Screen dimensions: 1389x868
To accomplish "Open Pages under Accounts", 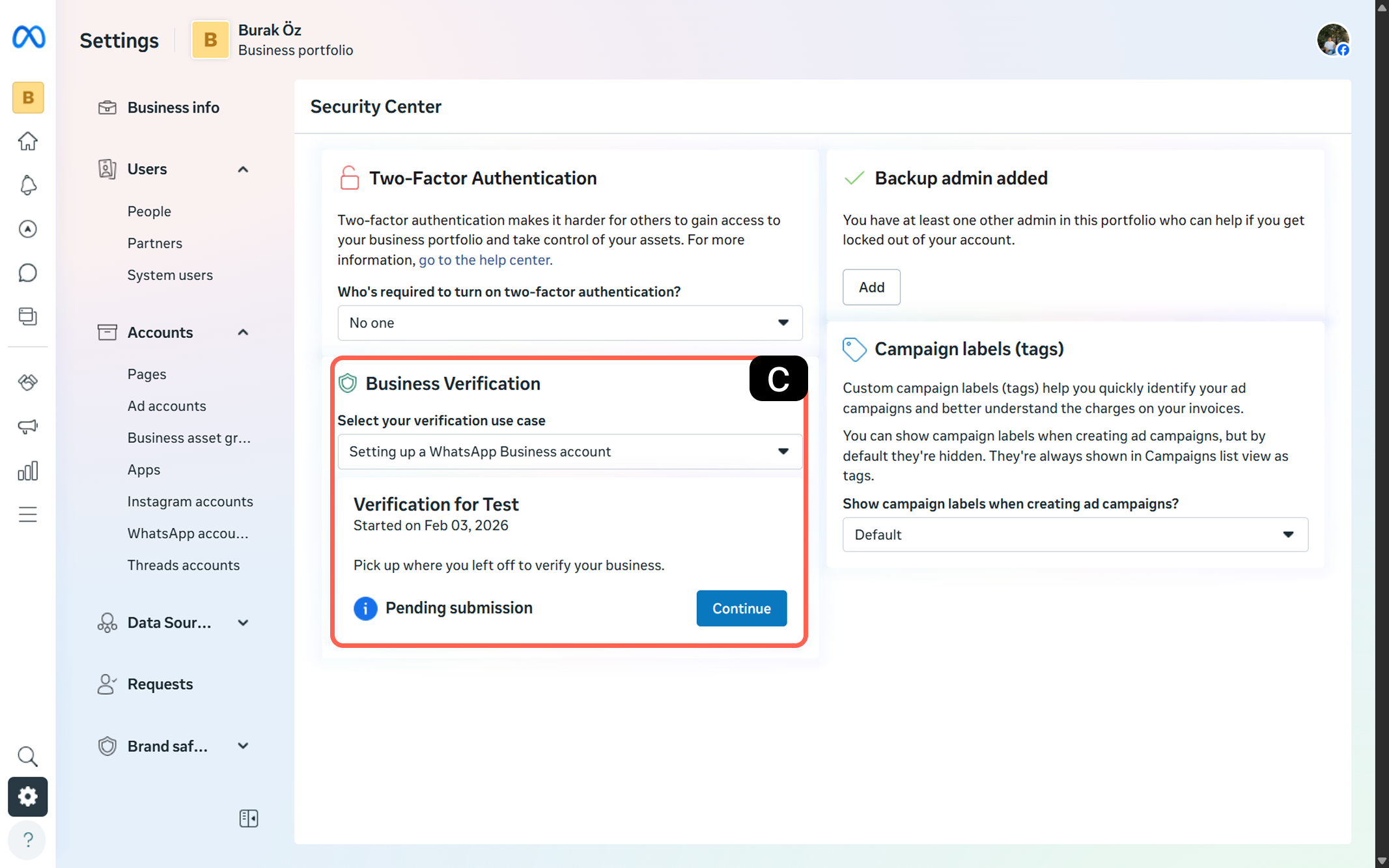I will coord(147,374).
